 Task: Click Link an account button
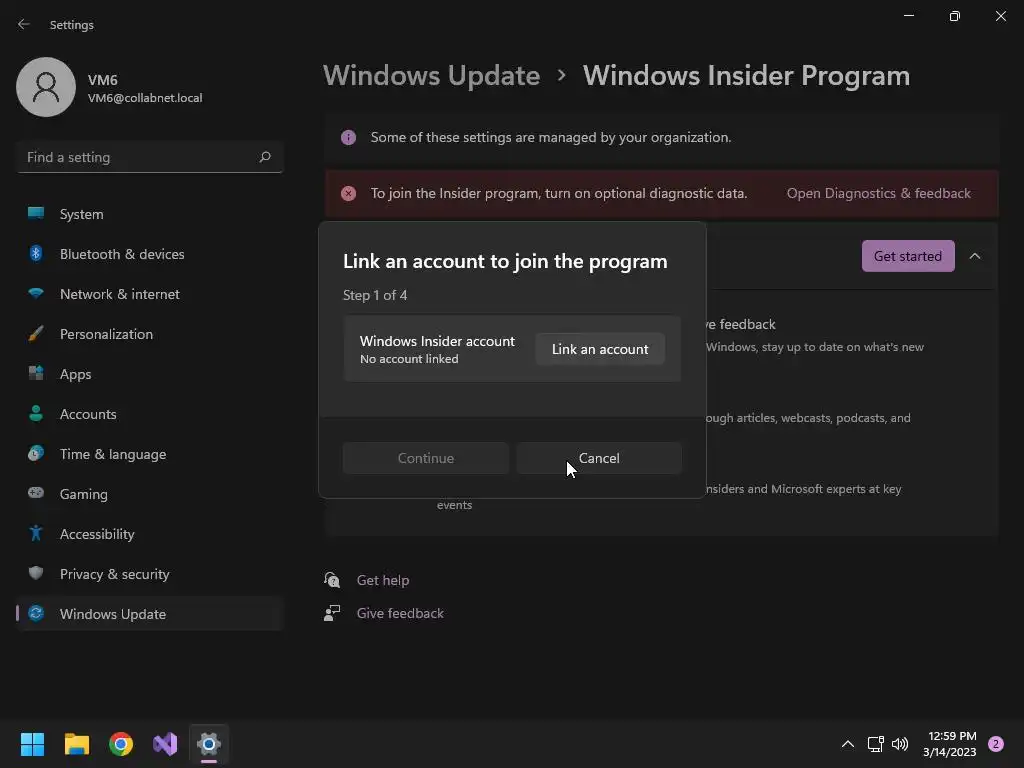click(x=600, y=349)
